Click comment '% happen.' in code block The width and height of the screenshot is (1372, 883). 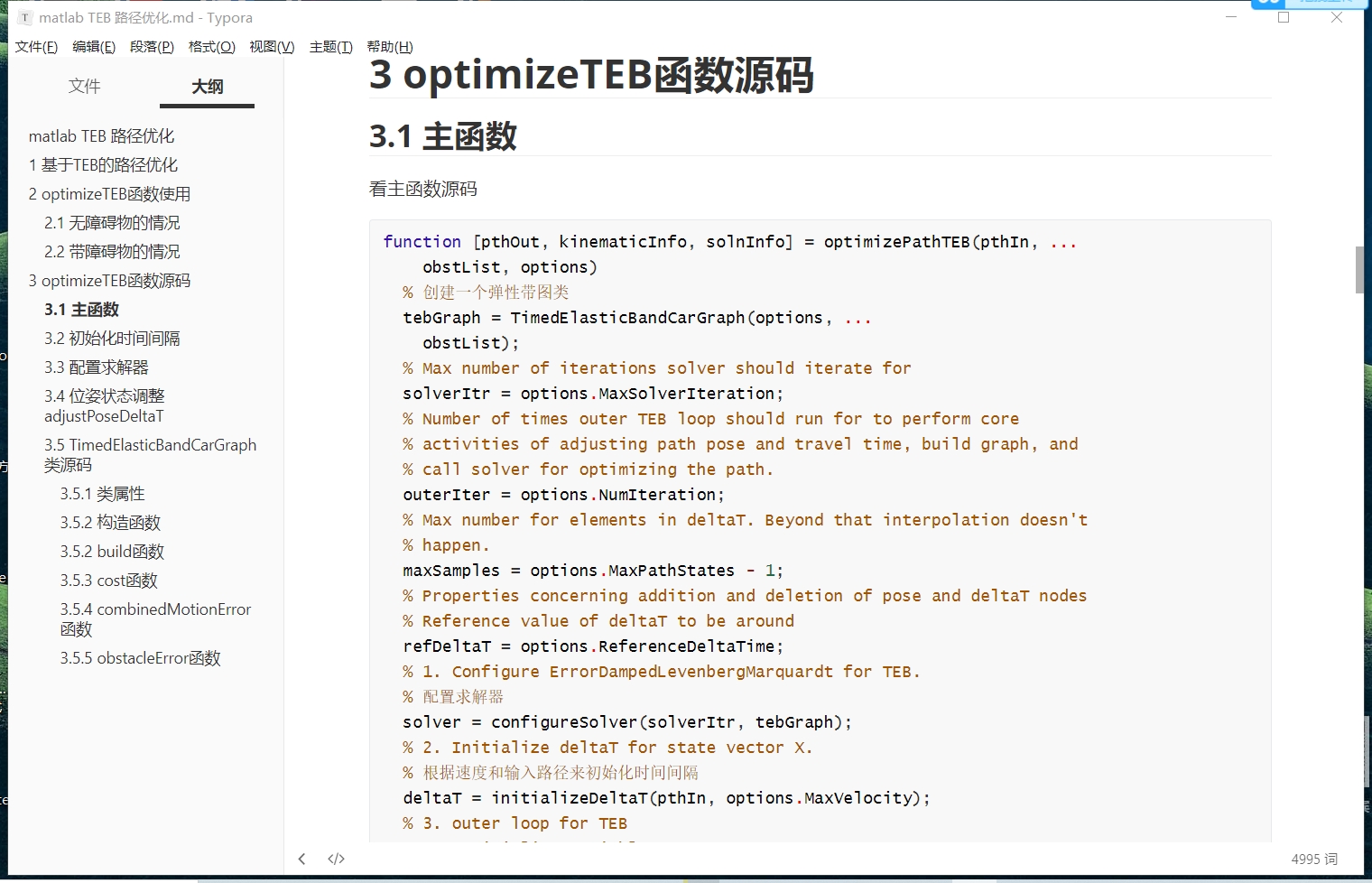[446, 545]
